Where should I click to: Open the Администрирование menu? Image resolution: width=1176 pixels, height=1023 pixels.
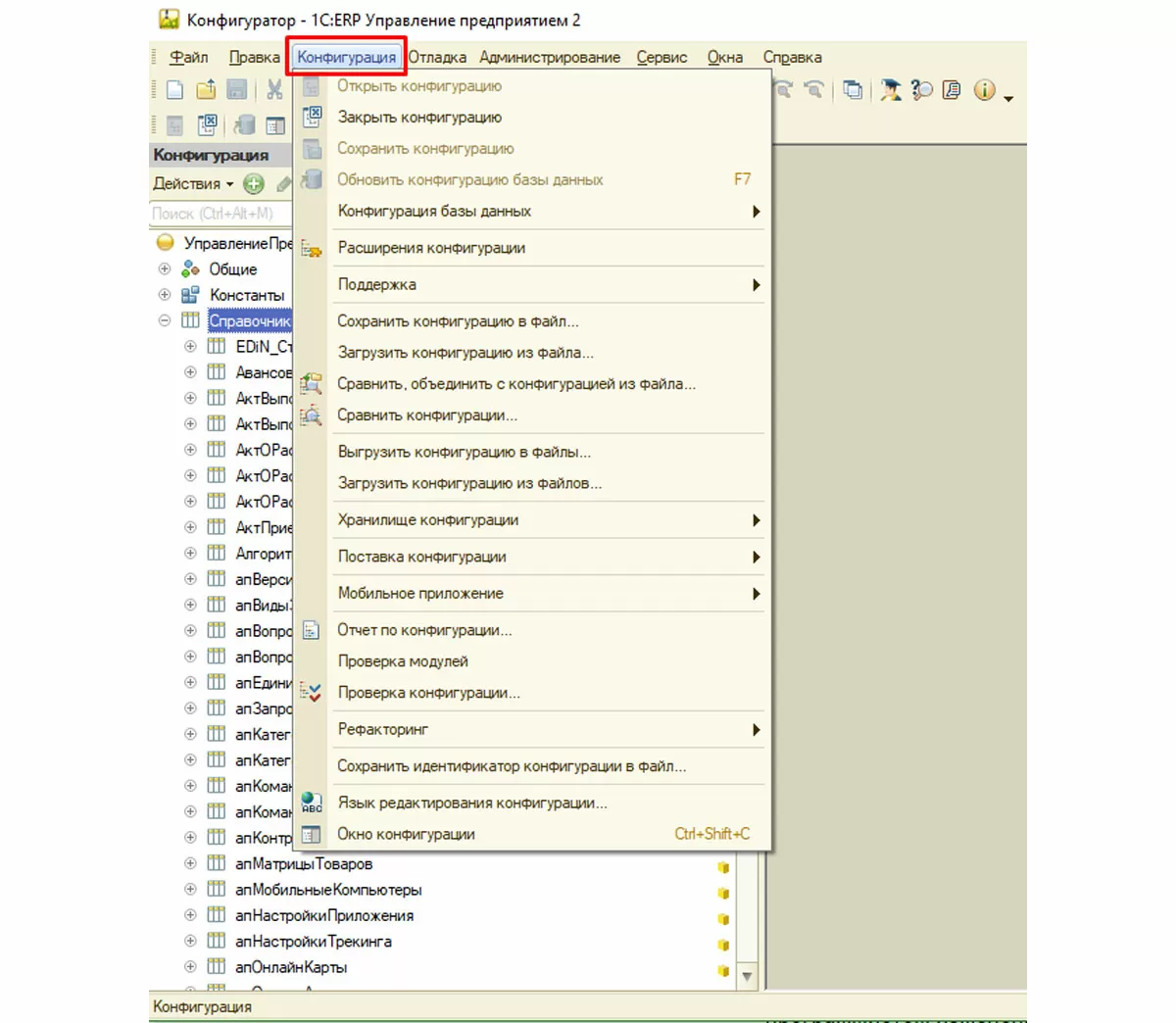pos(550,57)
